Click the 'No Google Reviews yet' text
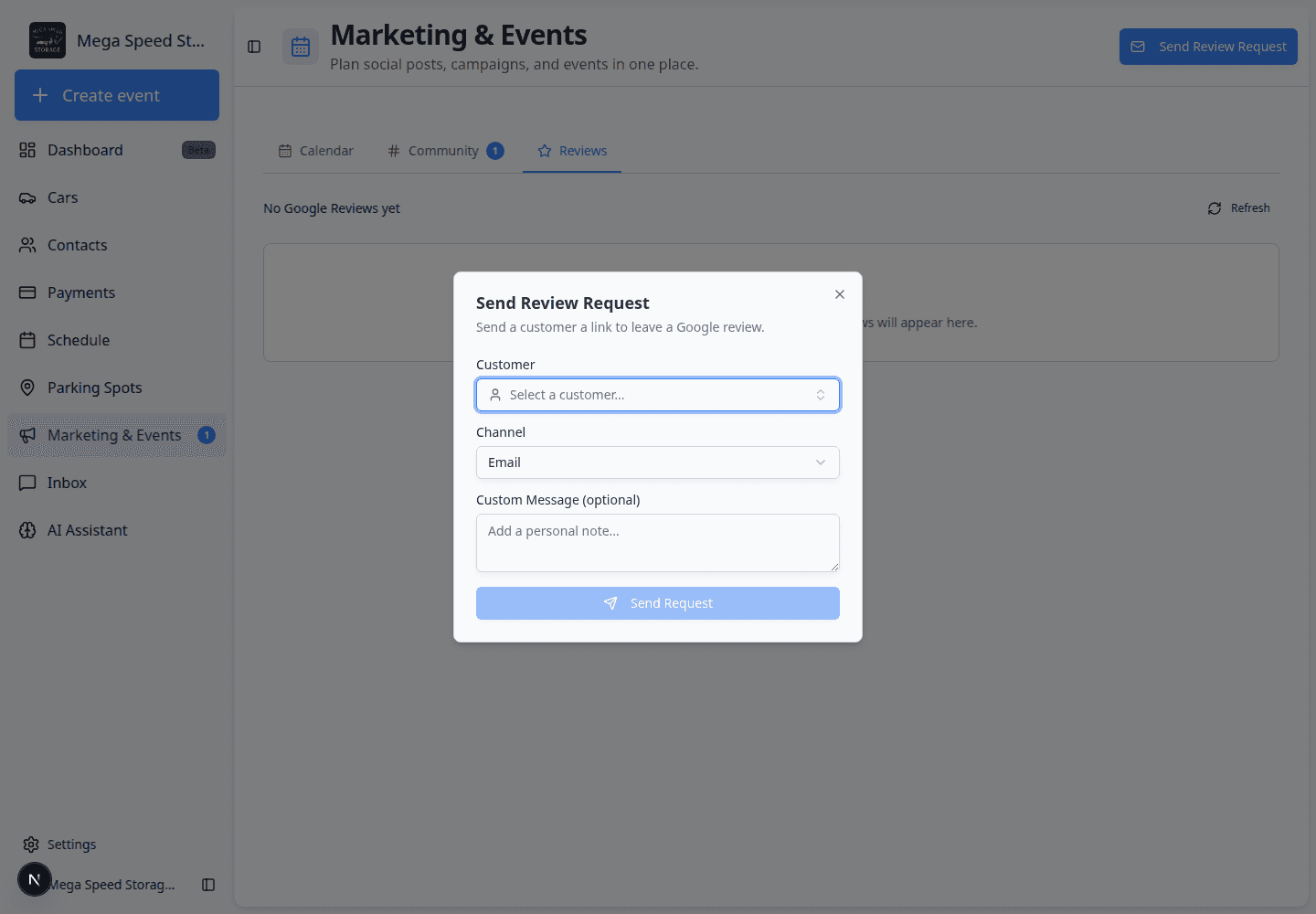This screenshot has width=1316, height=914. pyautogui.click(x=332, y=208)
